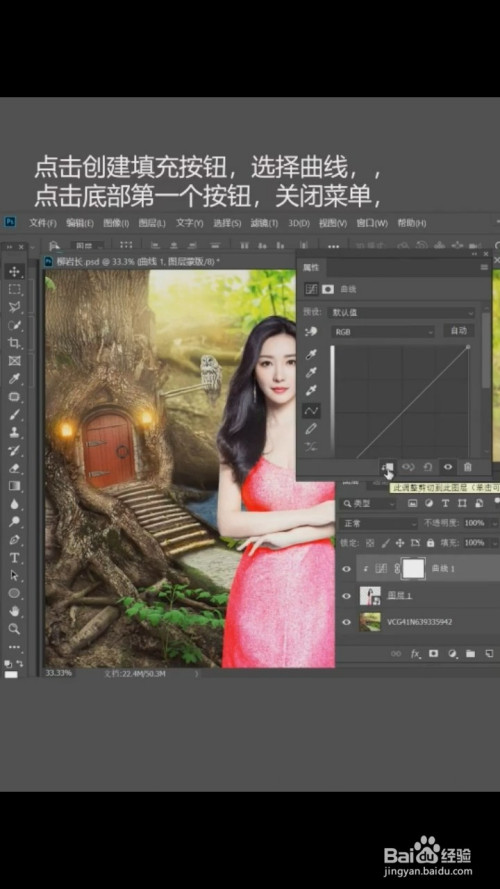
Task: Click the add layer mask button
Action: point(434,654)
